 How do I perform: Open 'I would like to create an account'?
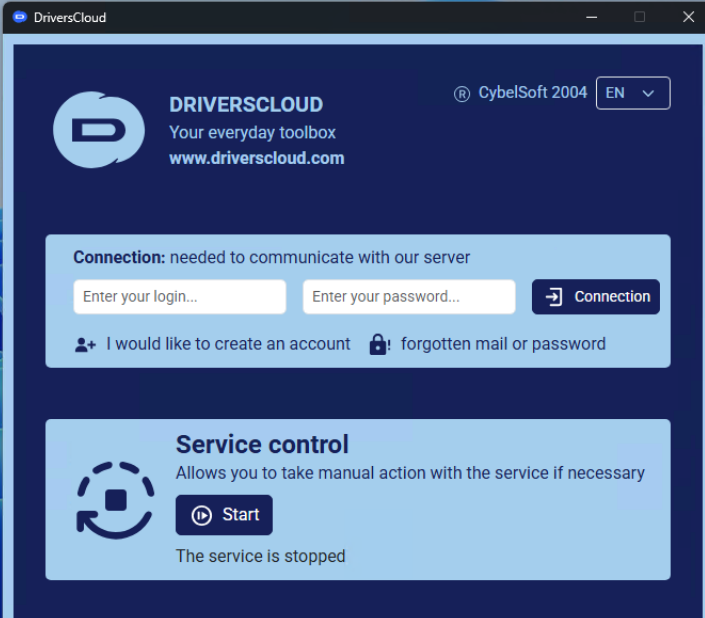pos(228,344)
